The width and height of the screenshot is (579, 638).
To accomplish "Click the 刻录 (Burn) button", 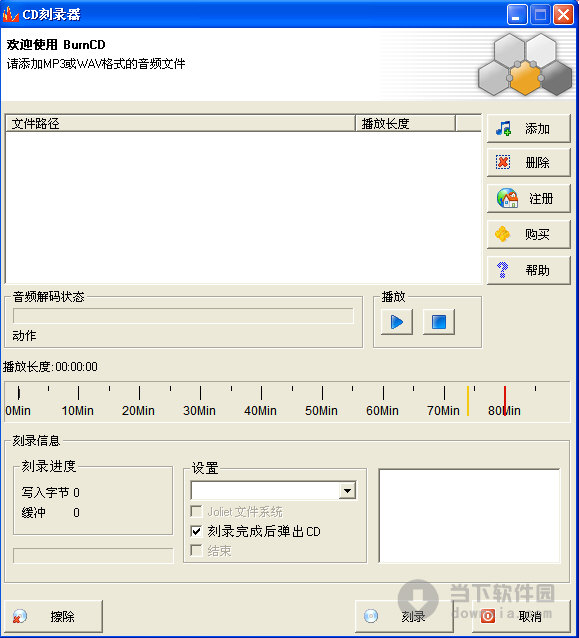I will point(403,616).
